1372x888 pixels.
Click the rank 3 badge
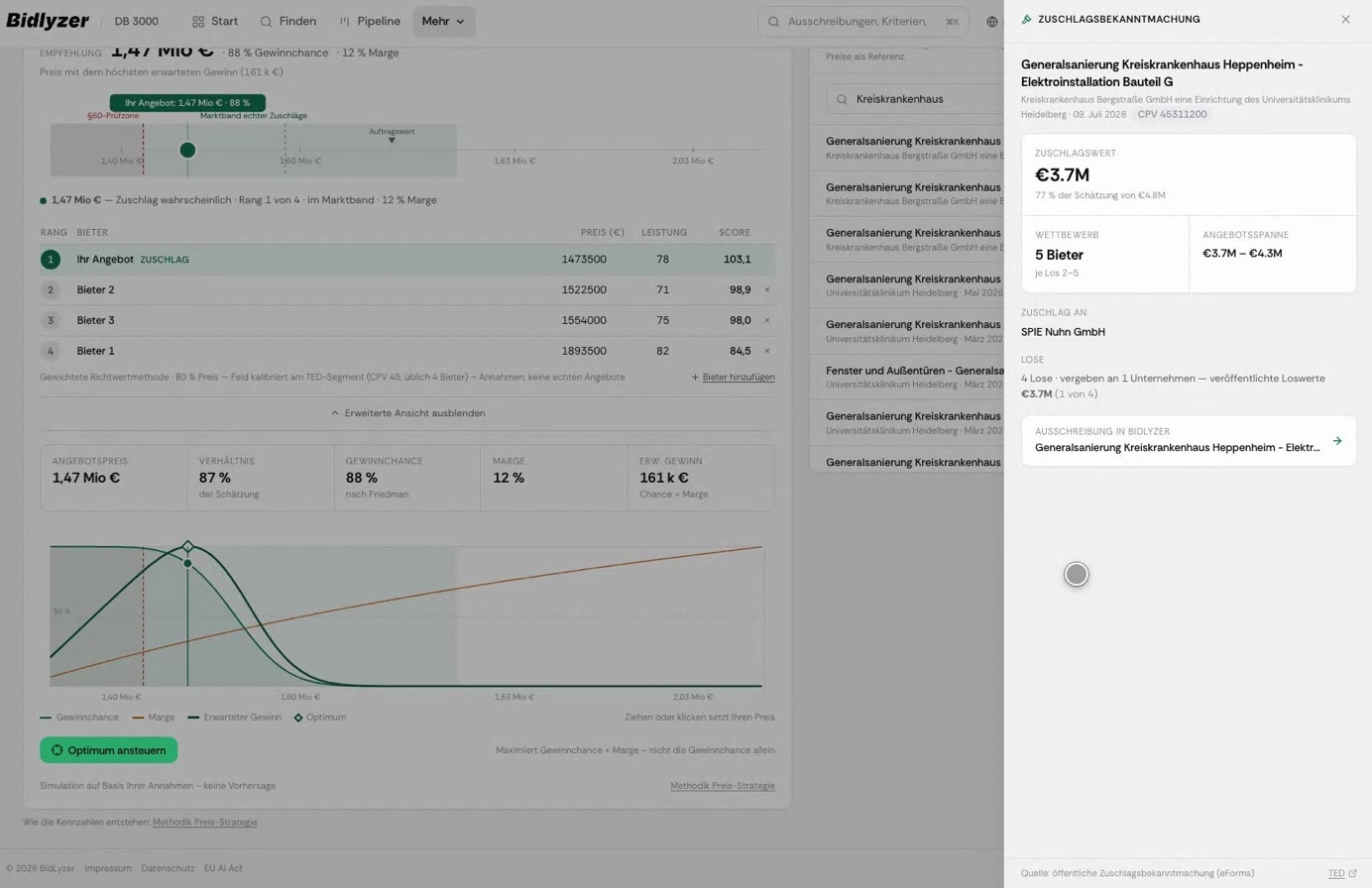click(51, 320)
